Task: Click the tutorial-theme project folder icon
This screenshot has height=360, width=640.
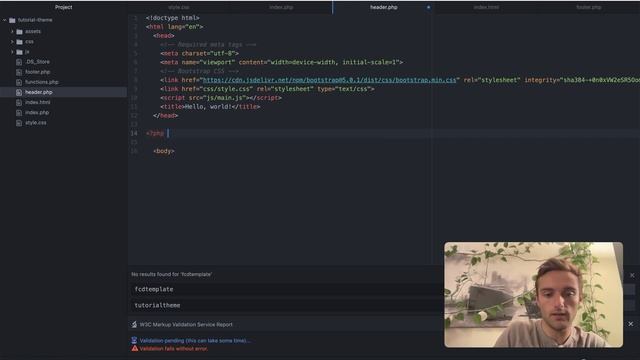Action: (x=12, y=20)
